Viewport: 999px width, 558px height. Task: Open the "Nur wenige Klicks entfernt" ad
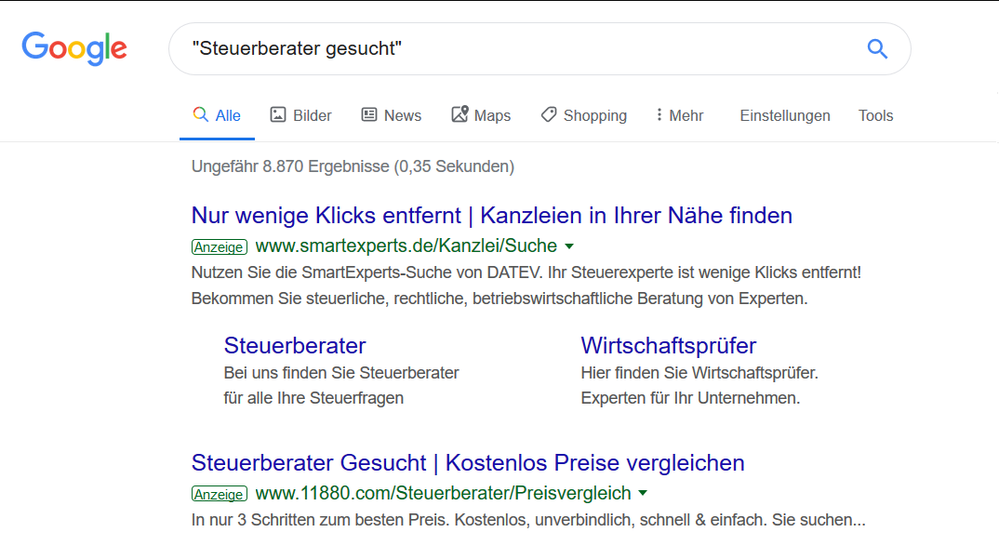pos(492,215)
